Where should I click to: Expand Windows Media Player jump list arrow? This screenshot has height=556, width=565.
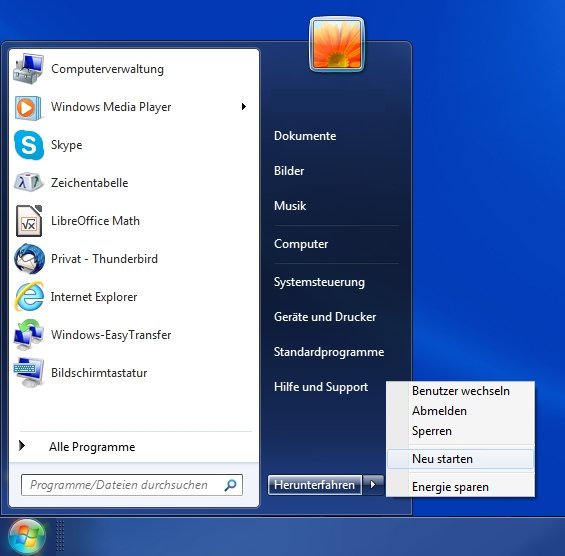point(244,107)
